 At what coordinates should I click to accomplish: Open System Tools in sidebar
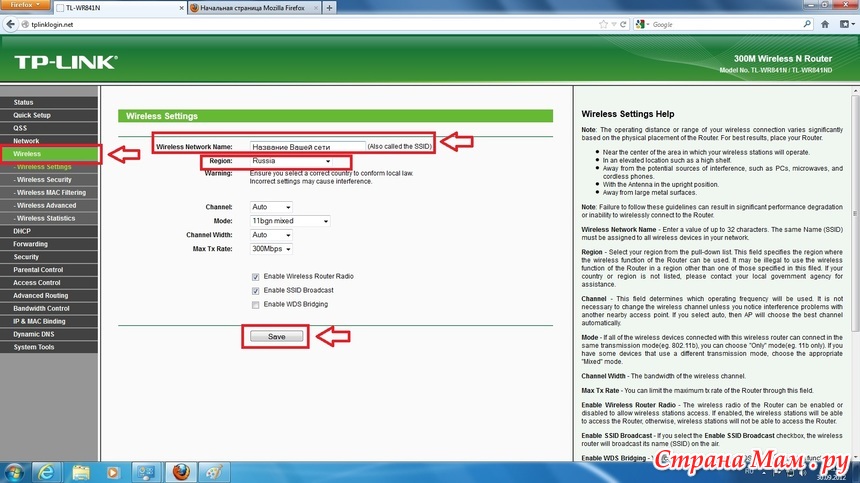tap(49, 347)
